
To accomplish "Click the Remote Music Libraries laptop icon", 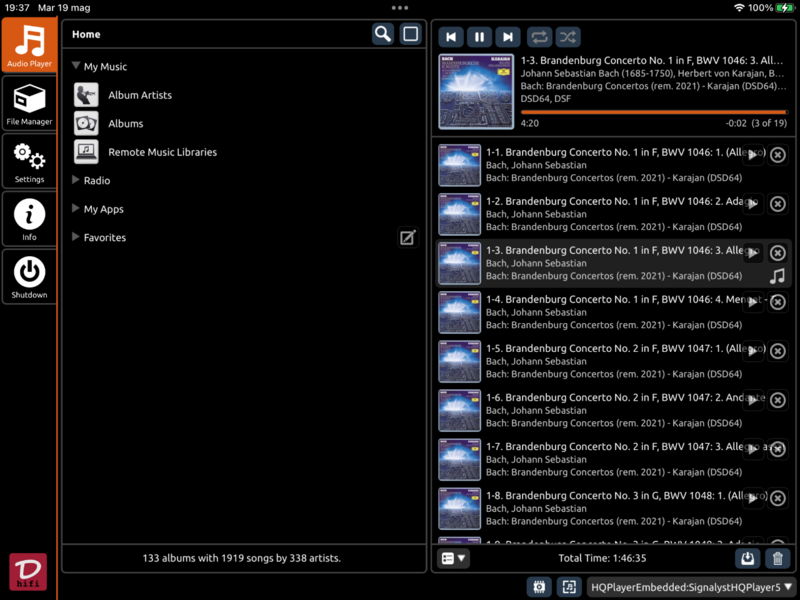I will [86, 152].
